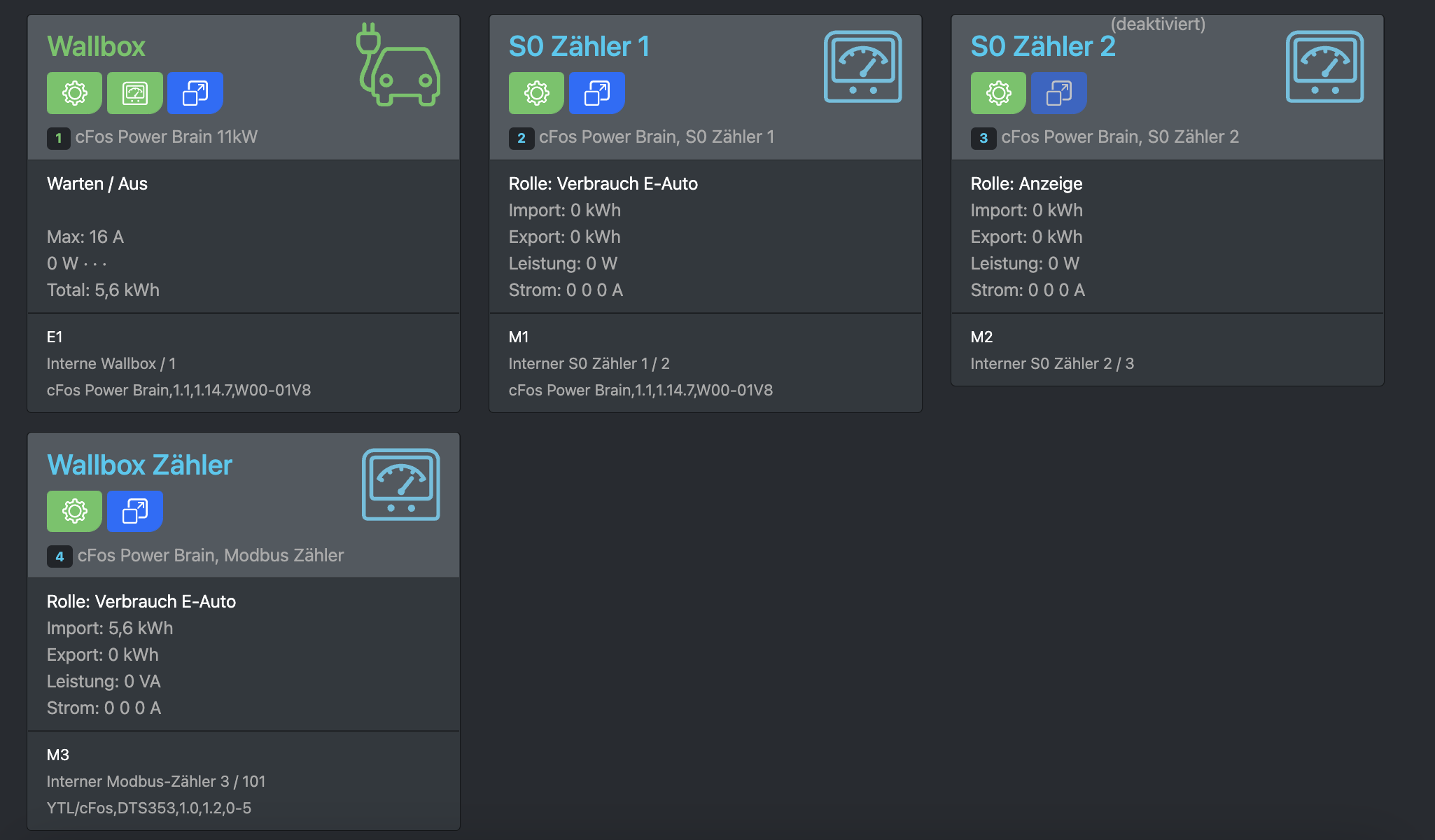Click S0 Zähler 2 'Export: 0 kWh'
The height and width of the screenshot is (840, 1435).
pos(1027,237)
